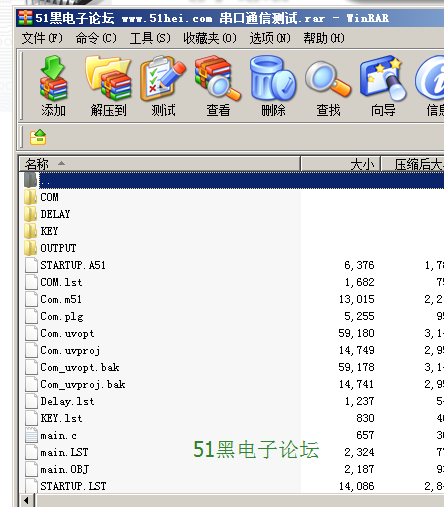Click size value 6,376 of STARTUP.A51
444x507 pixels.
coord(359,265)
